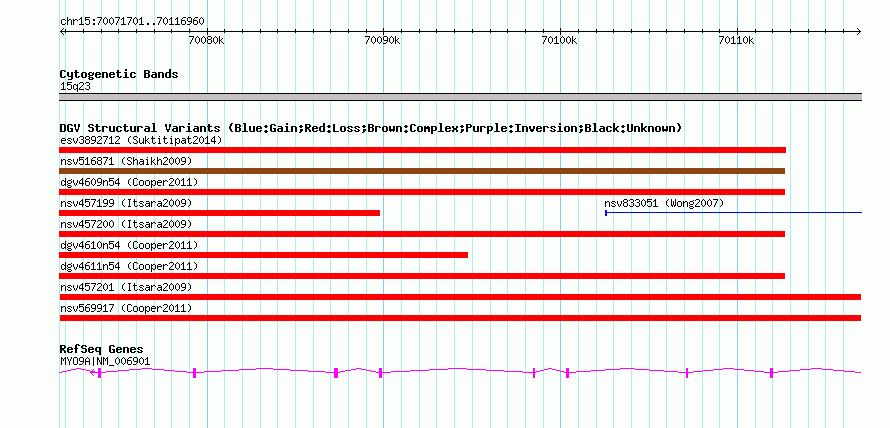Click the MYO9A gene direction arrowhead
The width and height of the screenshot is (890, 428).
93,372
